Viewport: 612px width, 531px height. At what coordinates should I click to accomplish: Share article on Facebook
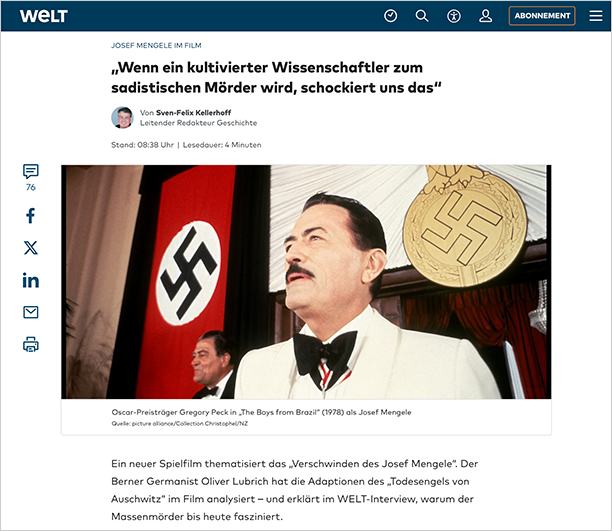coord(31,216)
